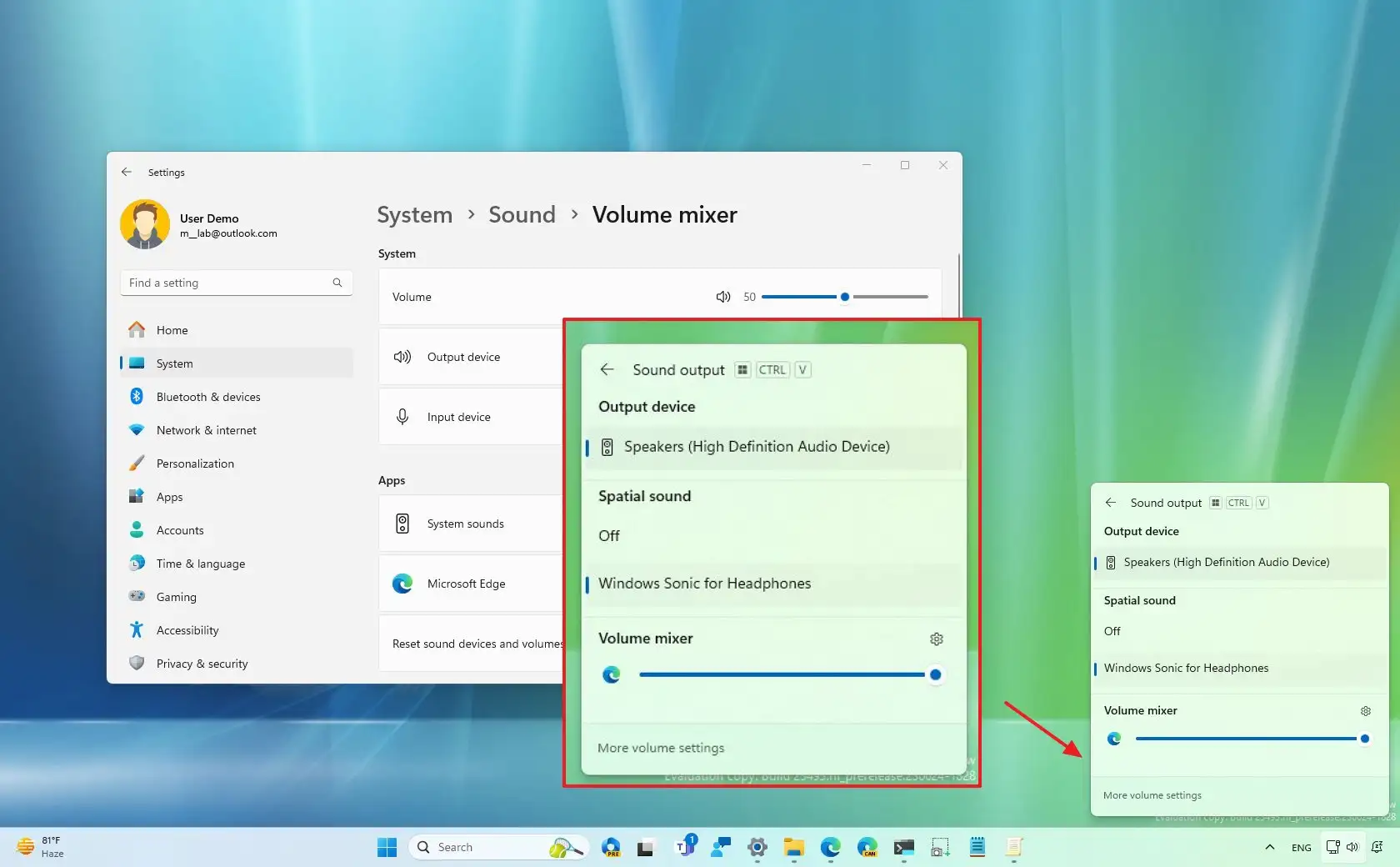Click the User Demo account name
The width and height of the screenshot is (1400, 867).
tap(209, 218)
